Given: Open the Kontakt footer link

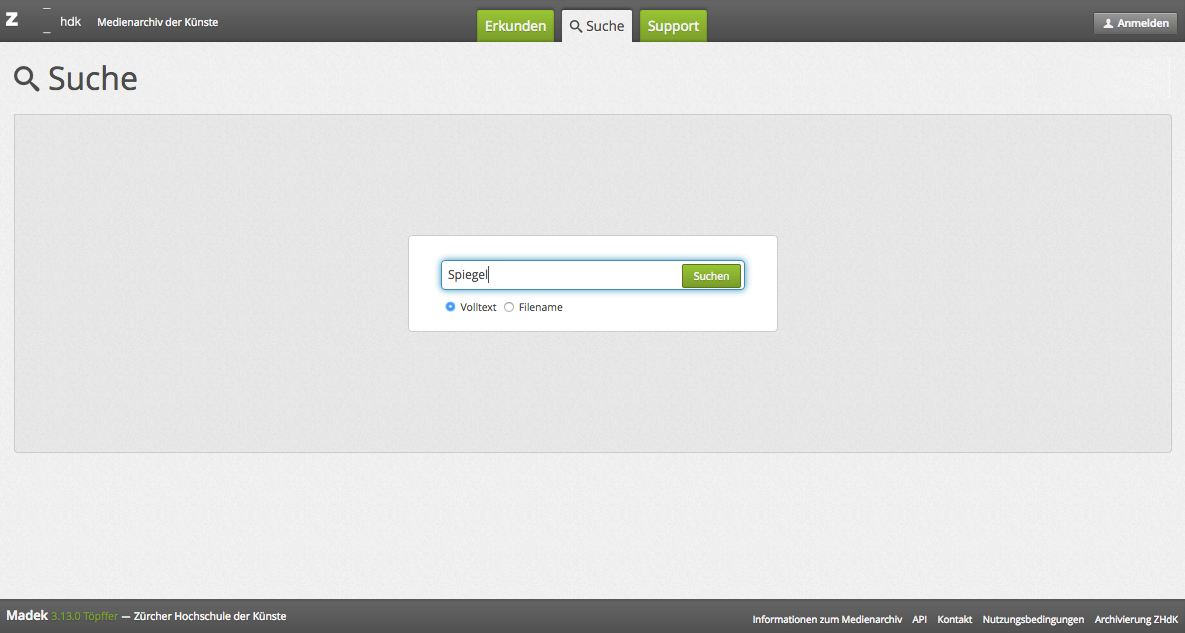Looking at the screenshot, I should pos(954,620).
